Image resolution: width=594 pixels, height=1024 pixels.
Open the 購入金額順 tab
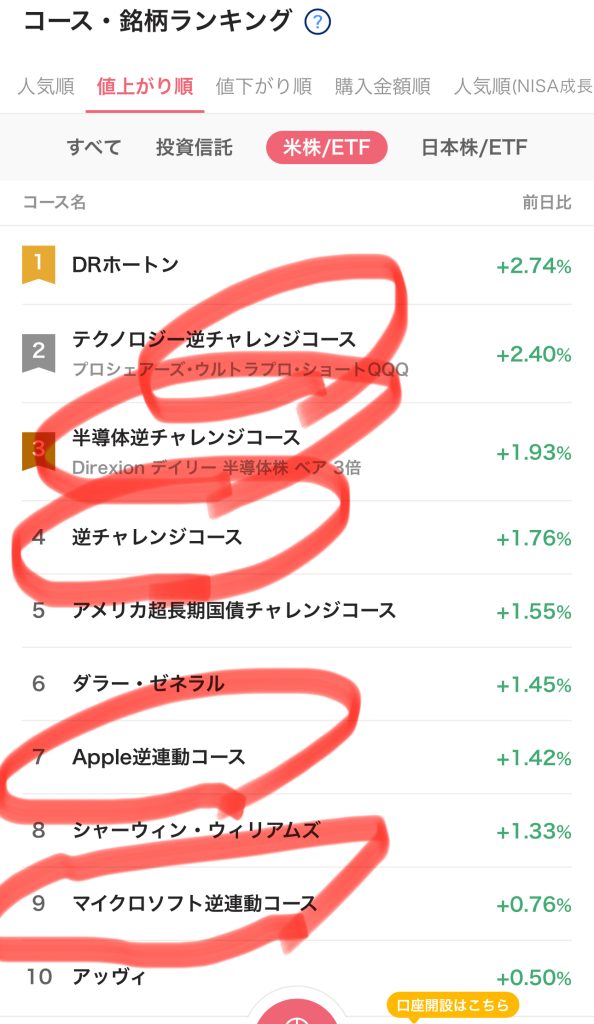pyautogui.click(x=383, y=86)
